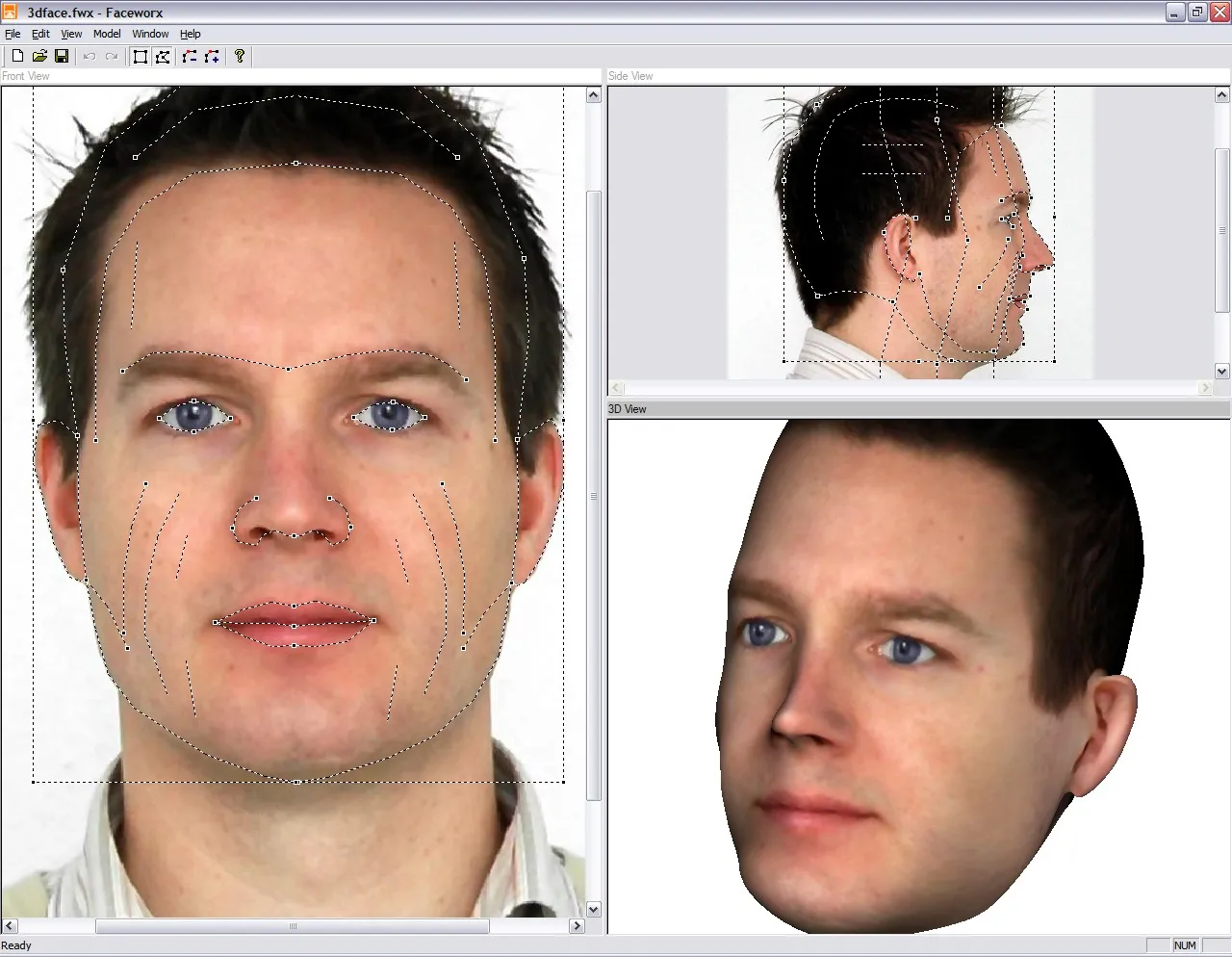Click the Front View vertical scrollbar thumb
Image resolution: width=1232 pixels, height=957 pixels.
tap(594, 496)
